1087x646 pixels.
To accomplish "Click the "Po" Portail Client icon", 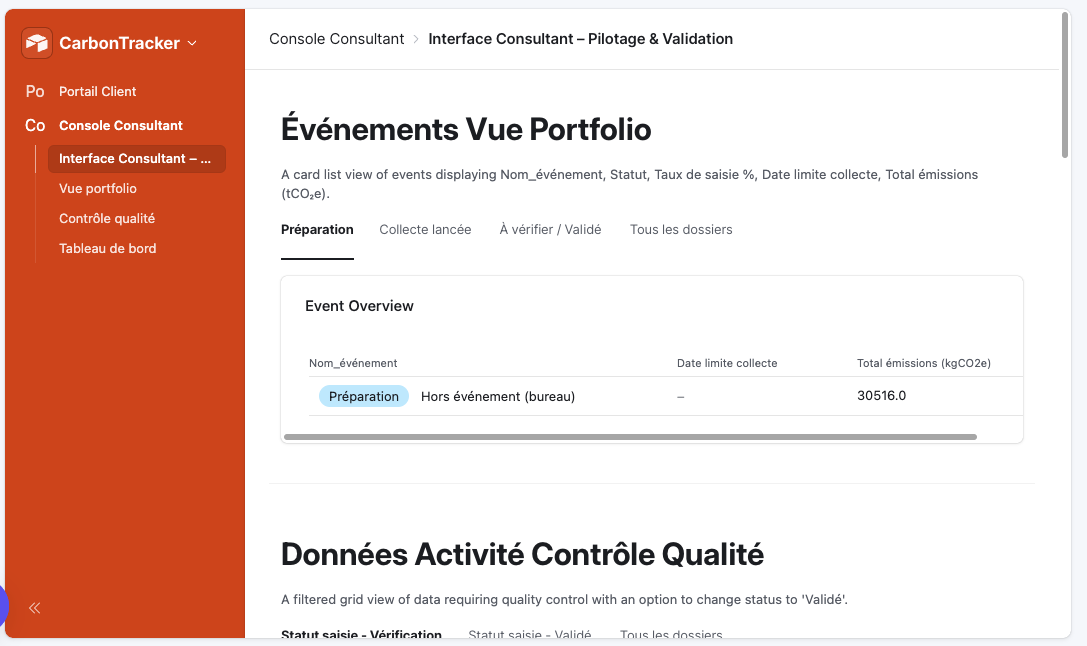I will pos(35,91).
